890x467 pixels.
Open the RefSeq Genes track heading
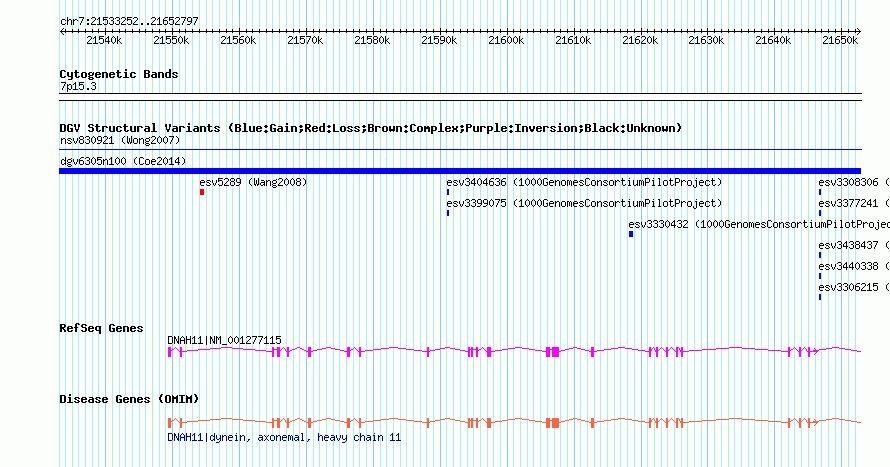101,329
